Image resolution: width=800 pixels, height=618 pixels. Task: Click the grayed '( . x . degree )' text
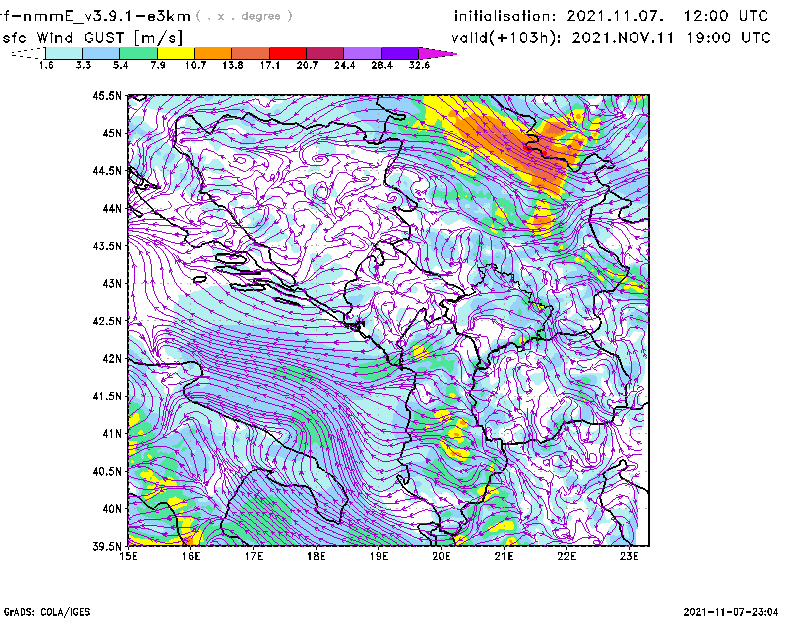coord(244,16)
